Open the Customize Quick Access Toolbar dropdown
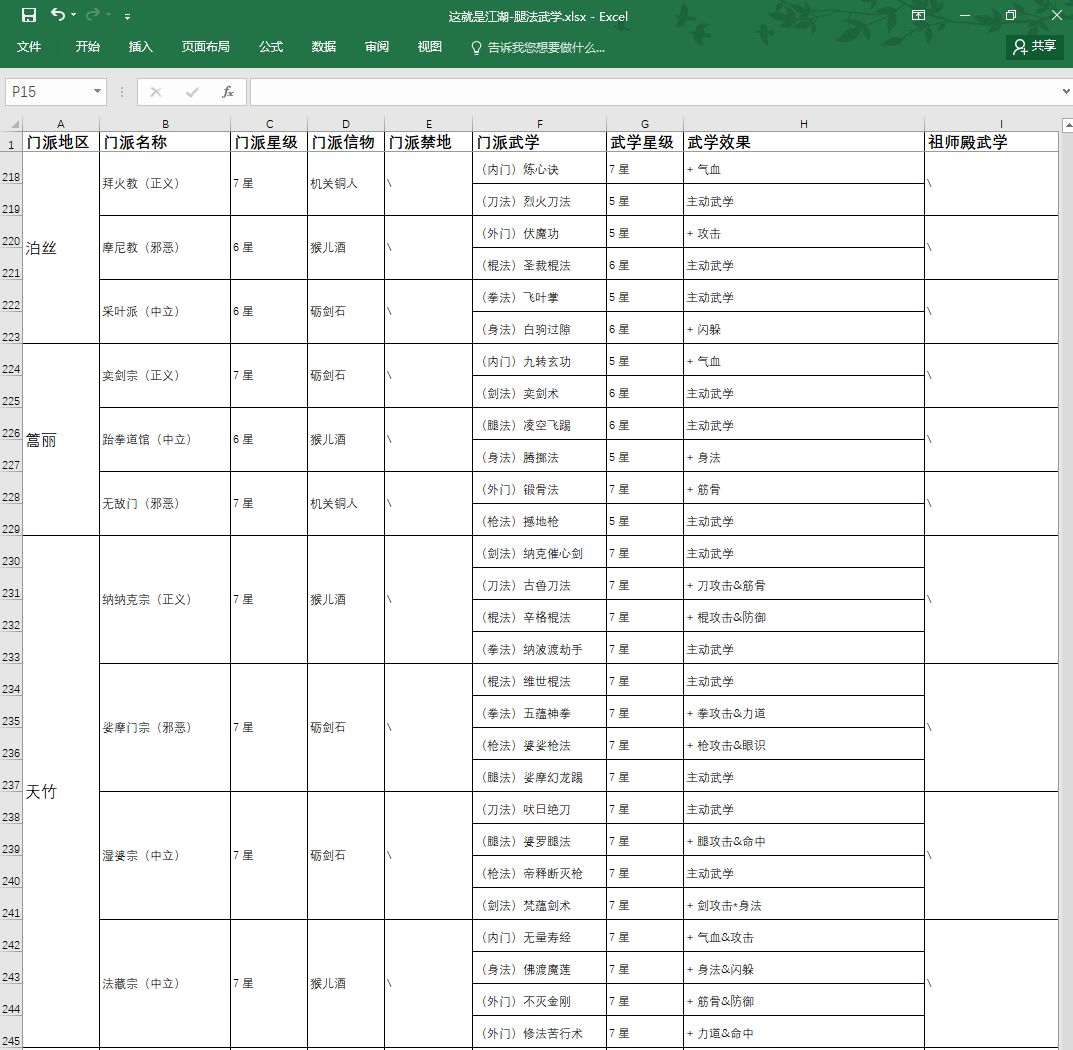Screen dimensions: 1073x1050 point(127,16)
